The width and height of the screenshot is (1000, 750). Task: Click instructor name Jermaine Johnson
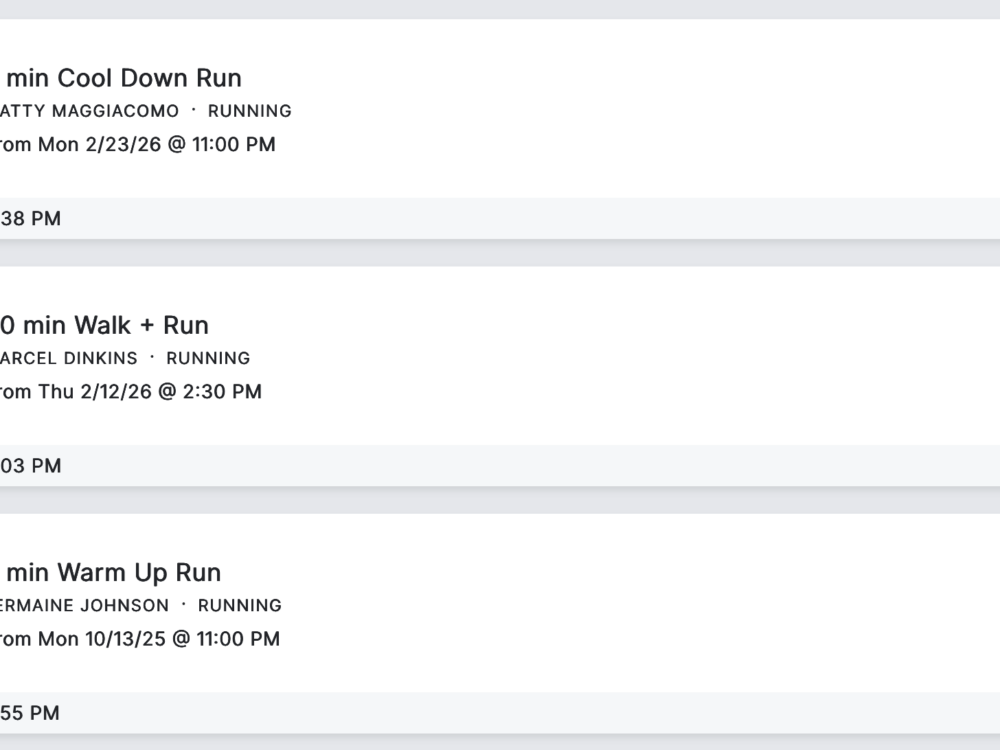click(85, 605)
